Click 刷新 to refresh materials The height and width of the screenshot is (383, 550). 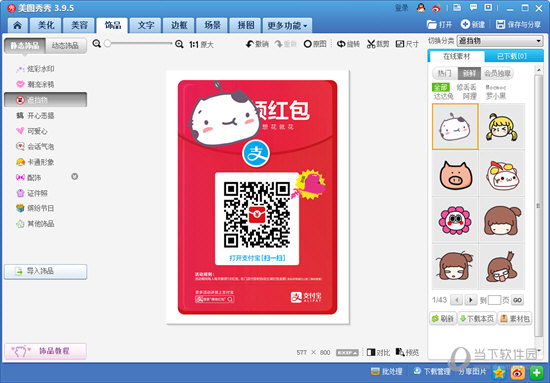tap(443, 318)
